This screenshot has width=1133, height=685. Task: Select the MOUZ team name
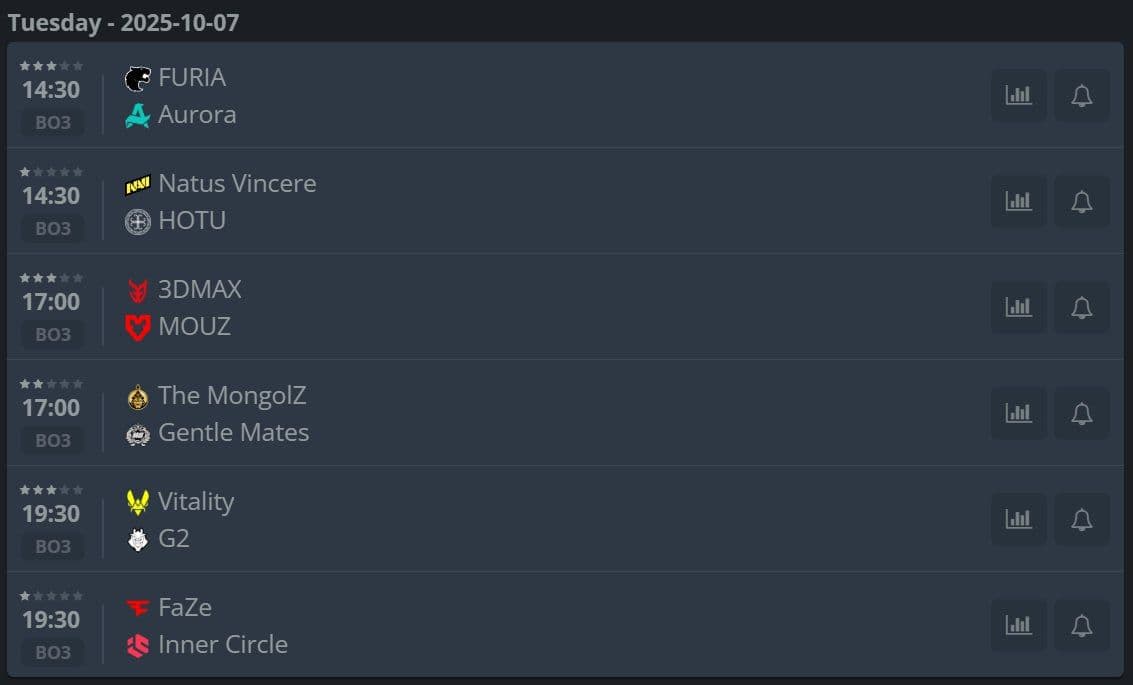194,327
